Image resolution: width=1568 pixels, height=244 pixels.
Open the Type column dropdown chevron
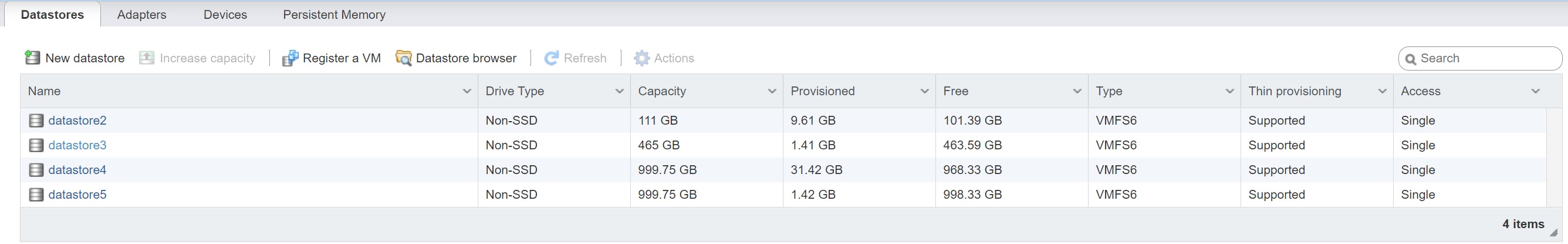(1229, 92)
